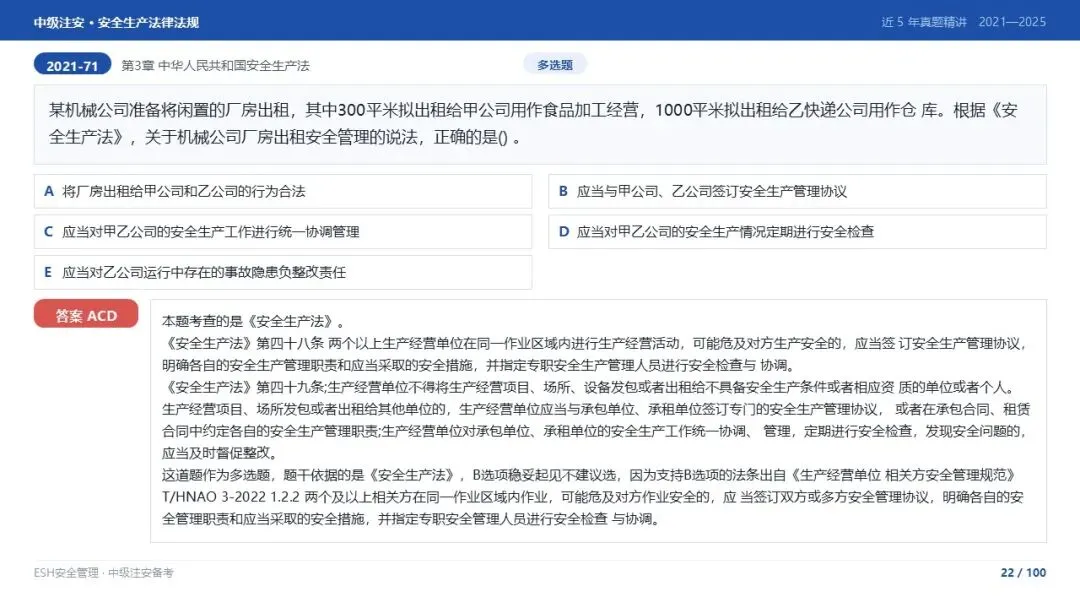Click chapter label 第3章 中华人民共和国安全生产法
The height and width of the screenshot is (608, 1080).
tap(215, 65)
